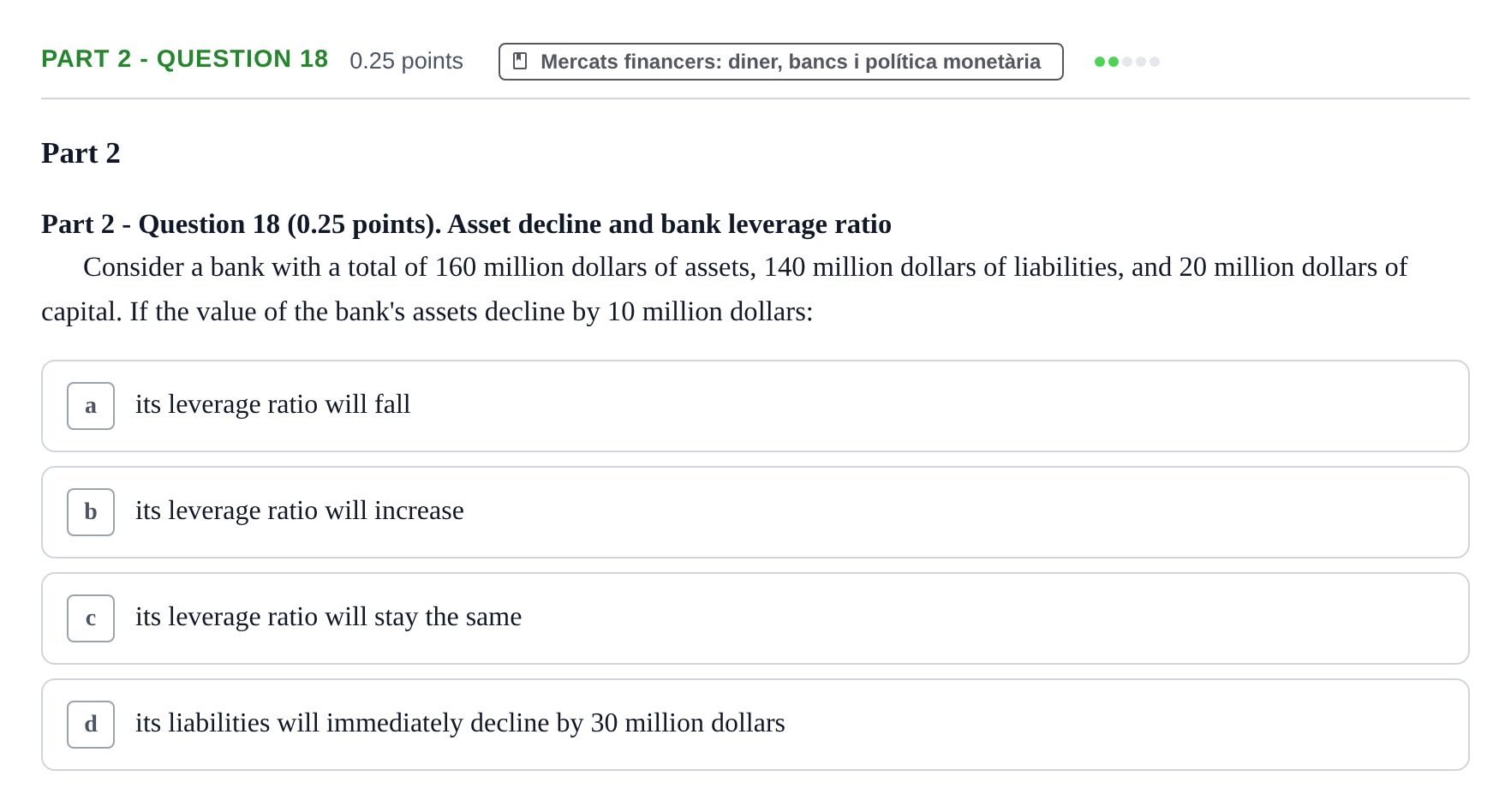Click the third grey difficulty dot
The height and width of the screenshot is (812, 1511).
click(1127, 62)
